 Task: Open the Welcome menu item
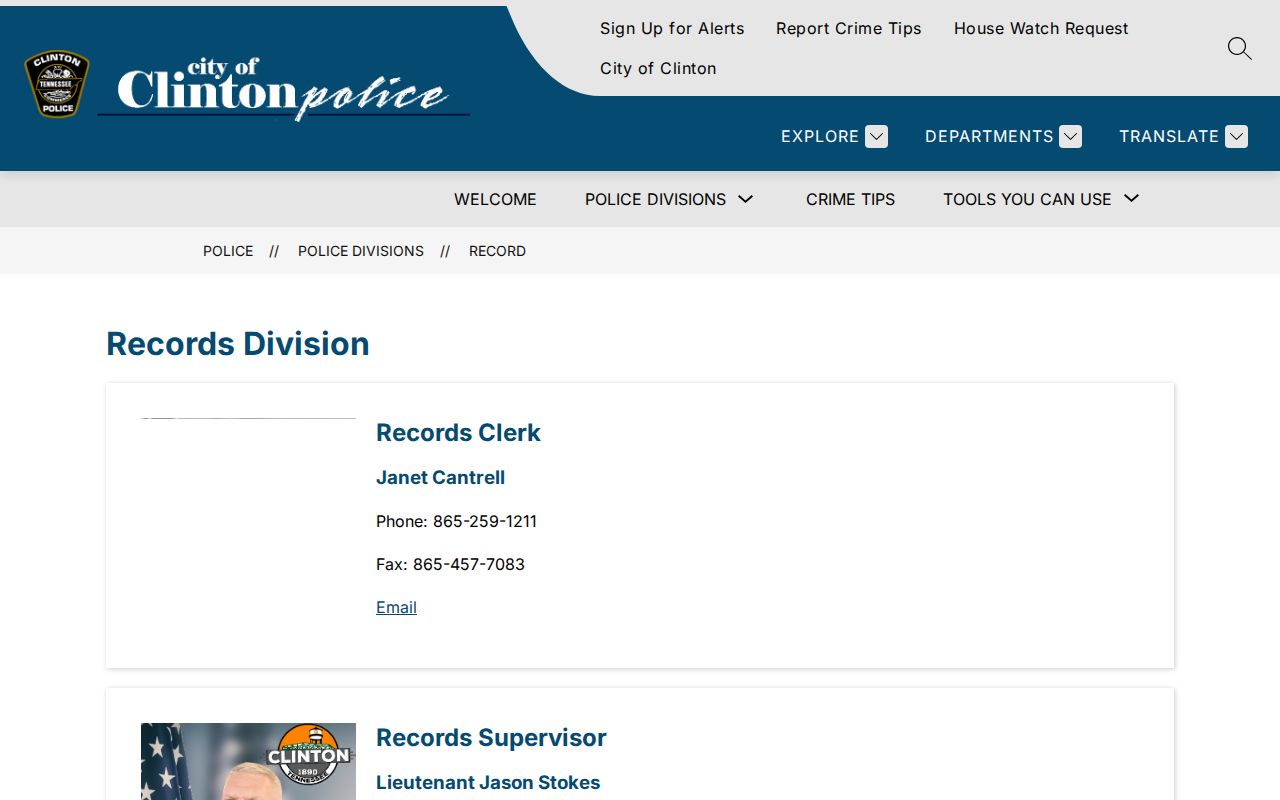tap(495, 199)
